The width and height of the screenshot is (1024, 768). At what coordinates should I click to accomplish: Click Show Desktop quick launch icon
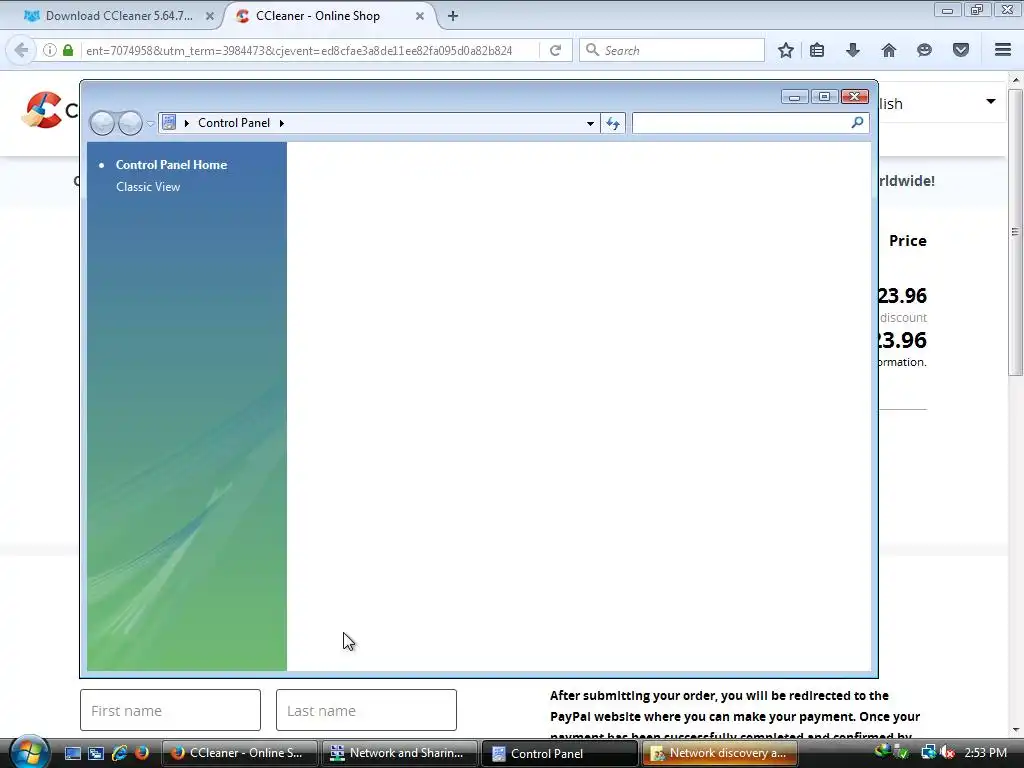[x=72, y=753]
